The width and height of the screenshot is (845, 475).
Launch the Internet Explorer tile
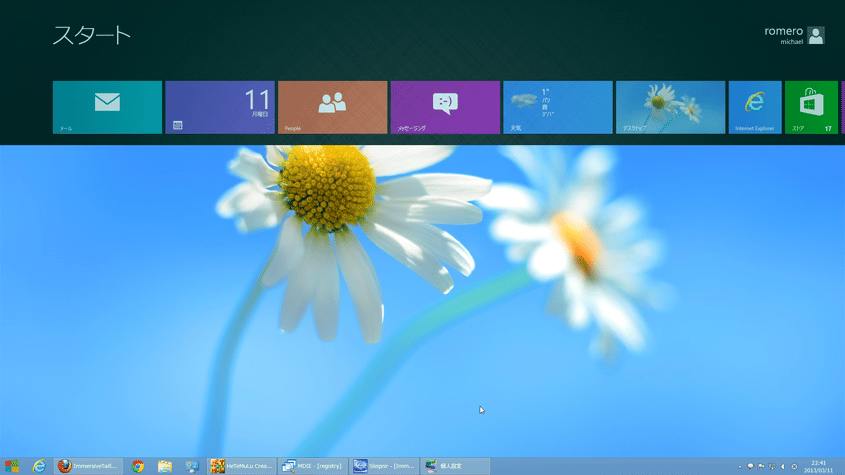point(755,107)
